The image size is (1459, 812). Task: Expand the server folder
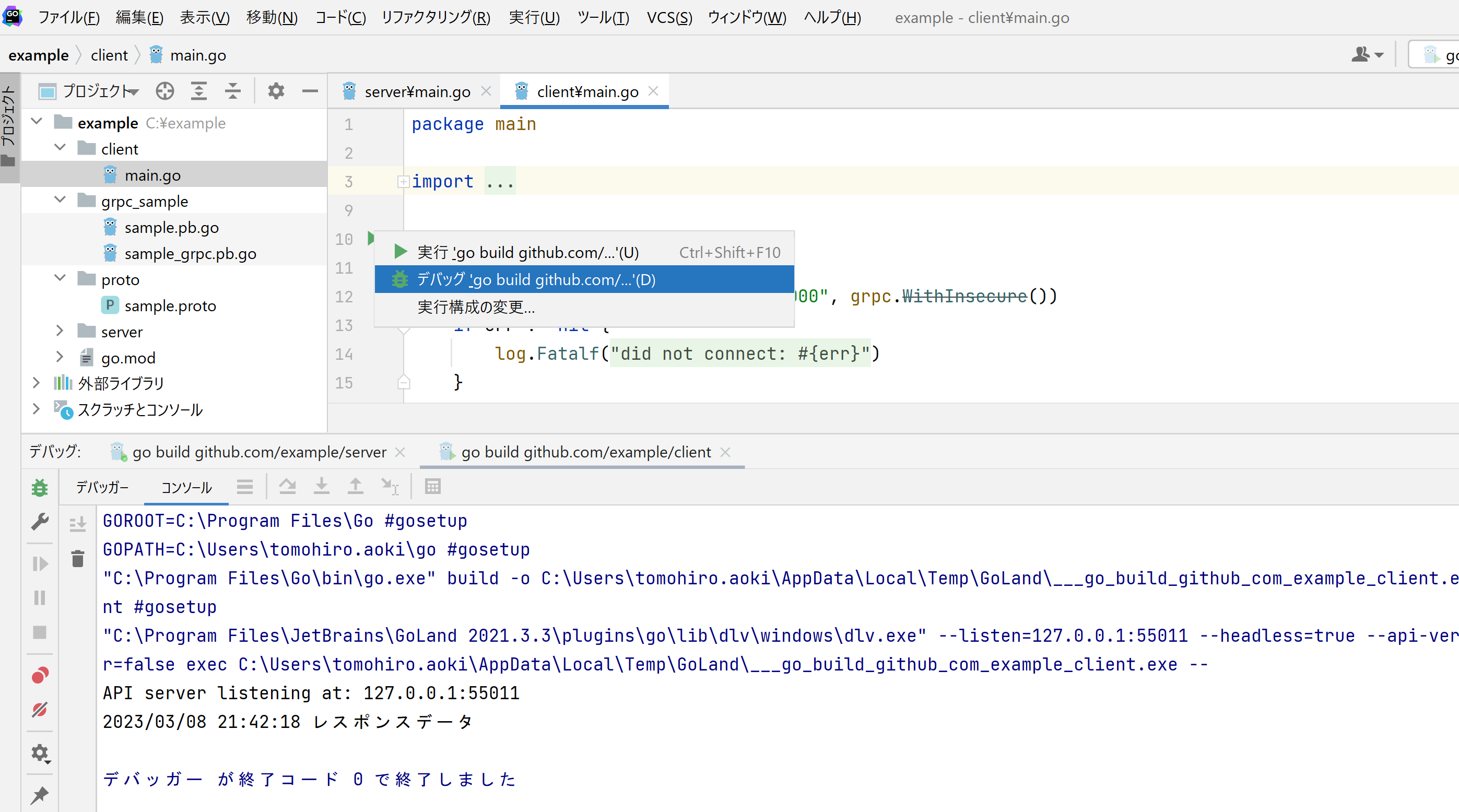[x=60, y=331]
